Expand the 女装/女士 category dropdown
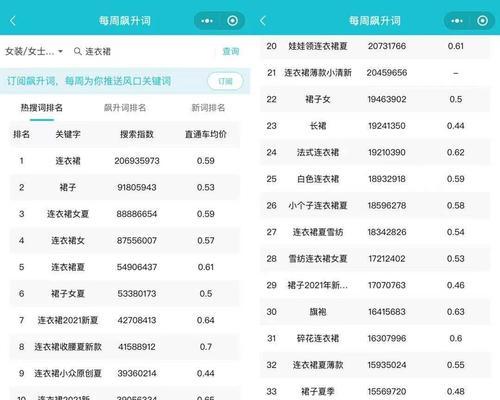The width and height of the screenshot is (500, 400). 34,51
